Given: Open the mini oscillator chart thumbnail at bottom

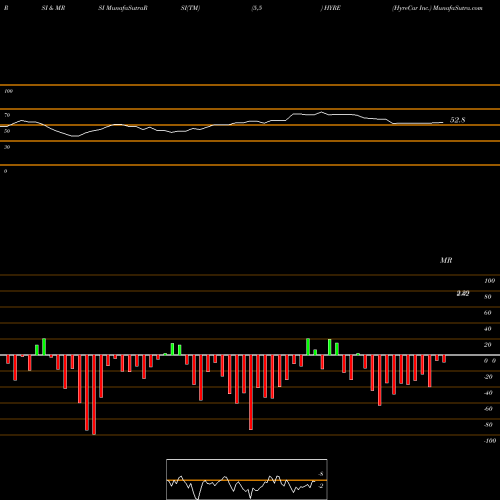Looking at the screenshot, I should pos(247,479).
